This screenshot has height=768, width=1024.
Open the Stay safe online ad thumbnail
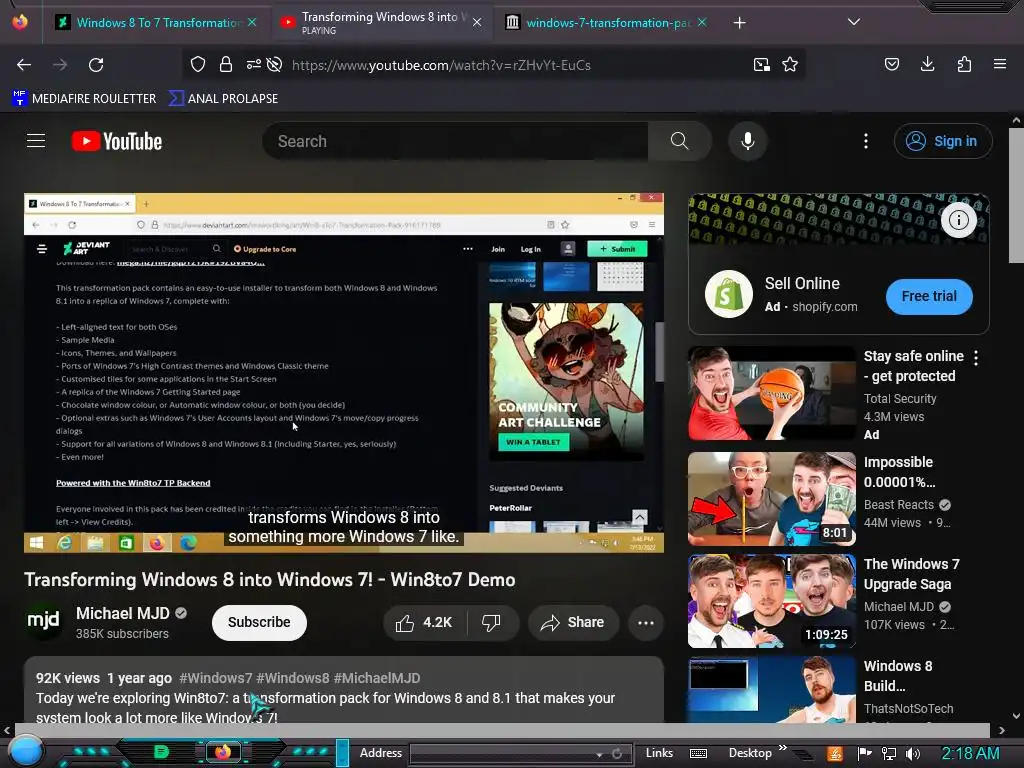pos(771,393)
